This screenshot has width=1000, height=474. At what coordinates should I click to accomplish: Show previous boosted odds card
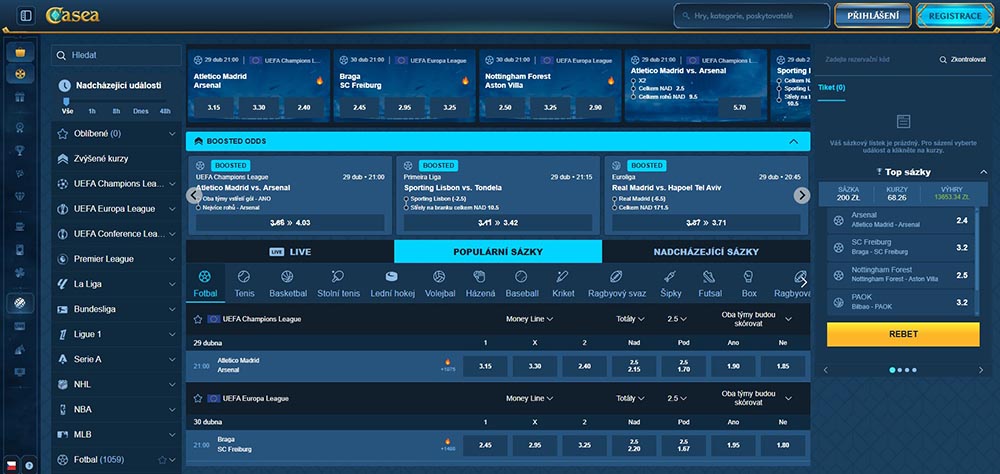tap(194, 195)
